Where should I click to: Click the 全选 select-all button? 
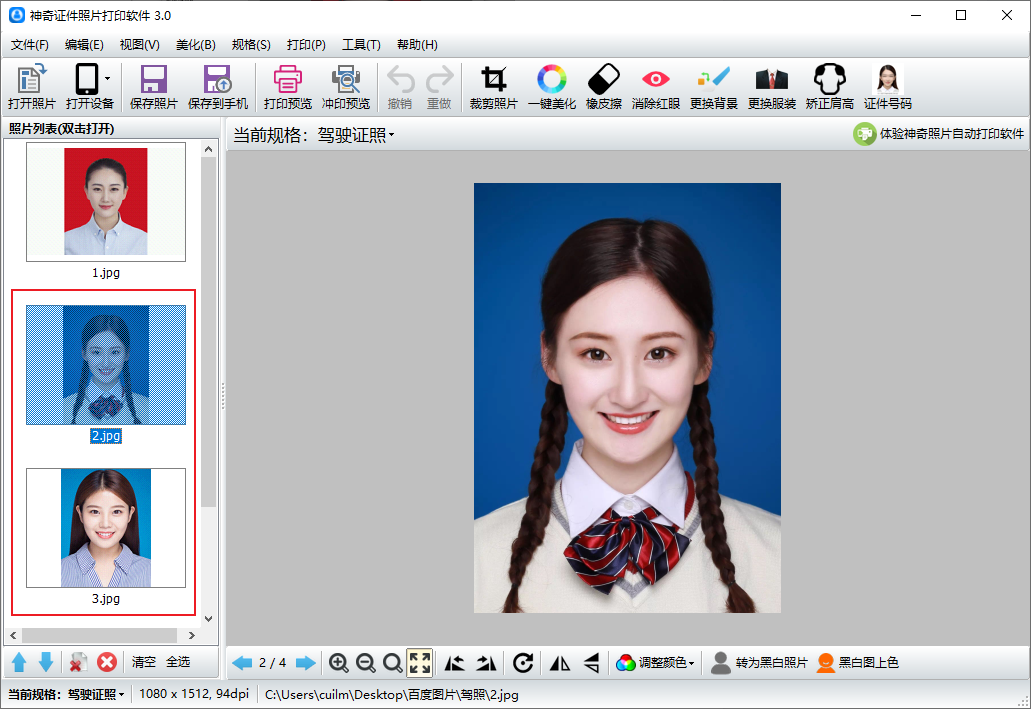178,662
